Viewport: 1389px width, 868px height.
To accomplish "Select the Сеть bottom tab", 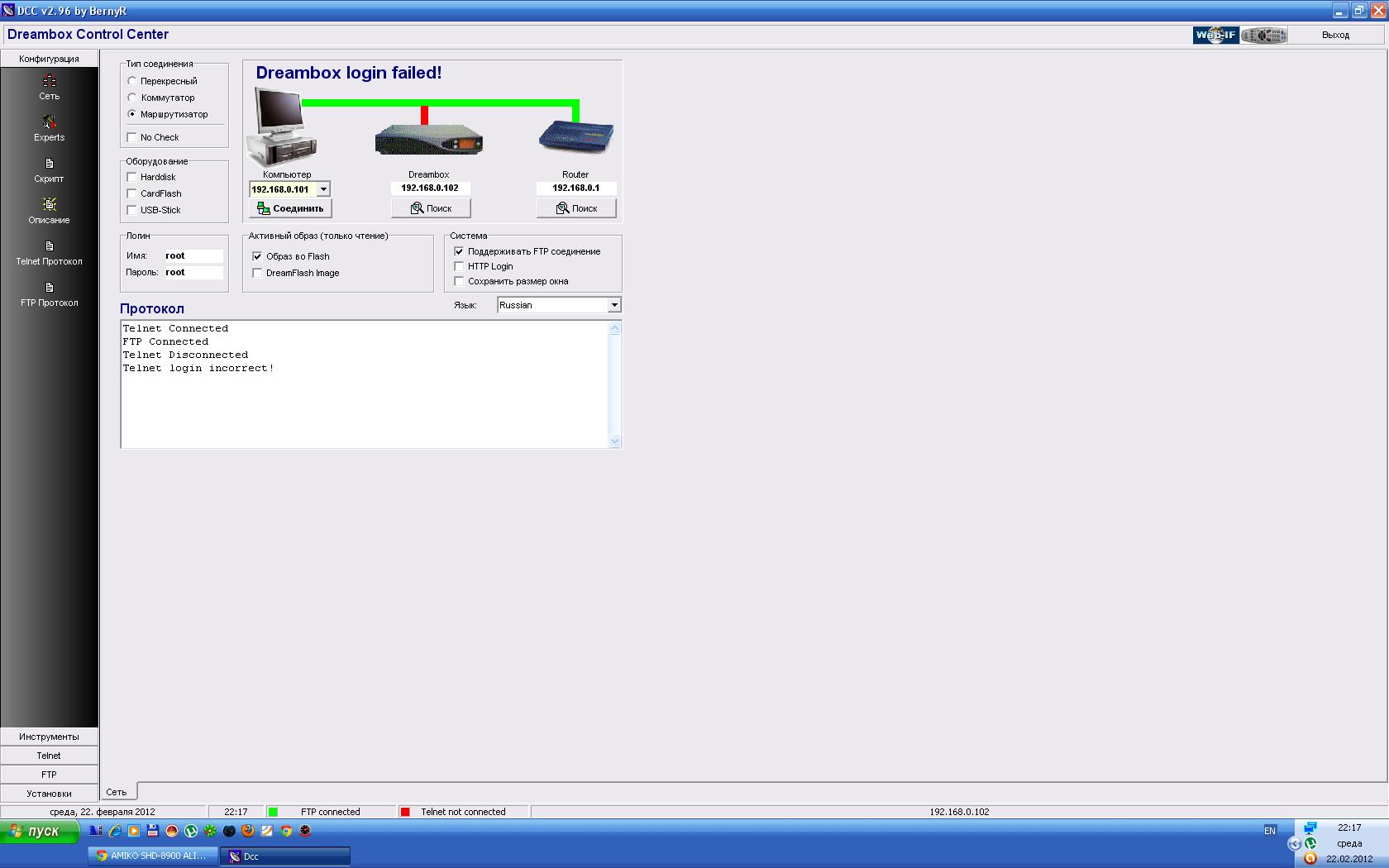I will [117, 792].
